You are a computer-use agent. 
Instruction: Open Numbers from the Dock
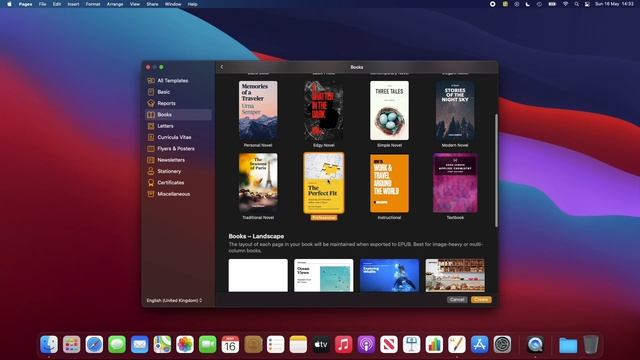click(x=434, y=344)
